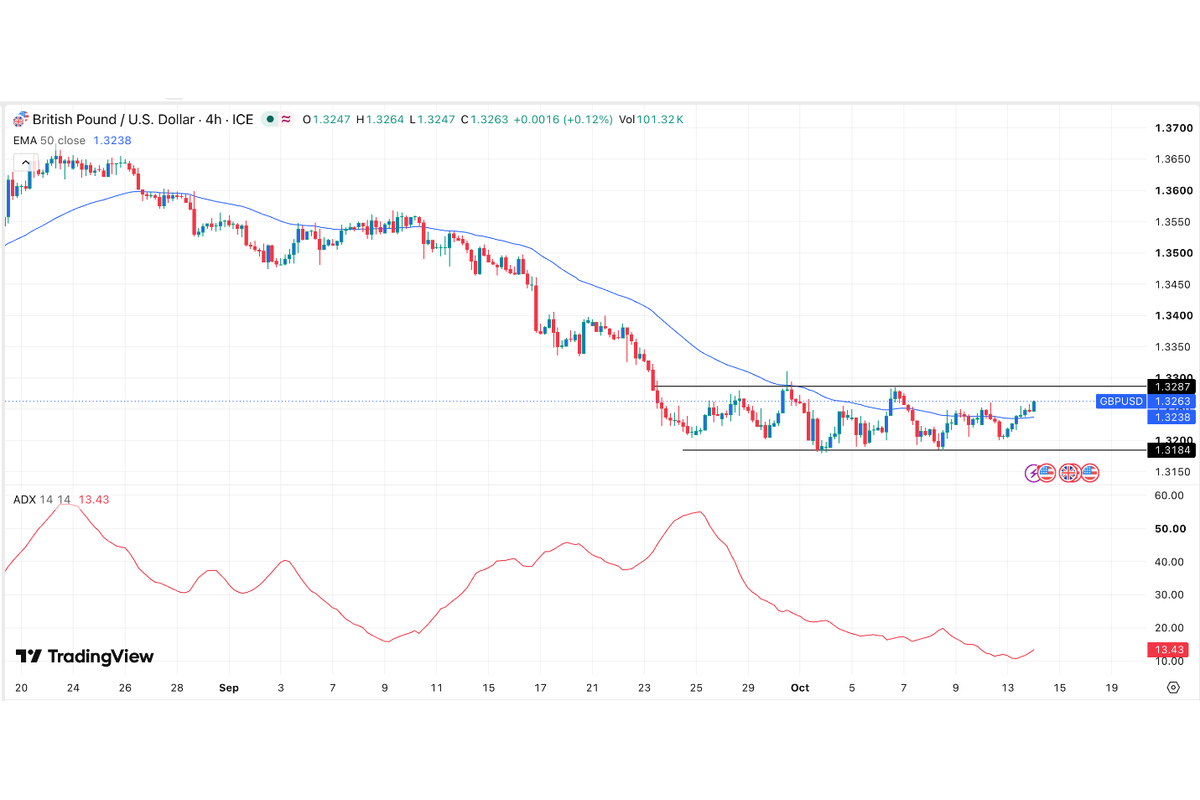Click the EMA value 1.3238 in legend

pos(110,141)
